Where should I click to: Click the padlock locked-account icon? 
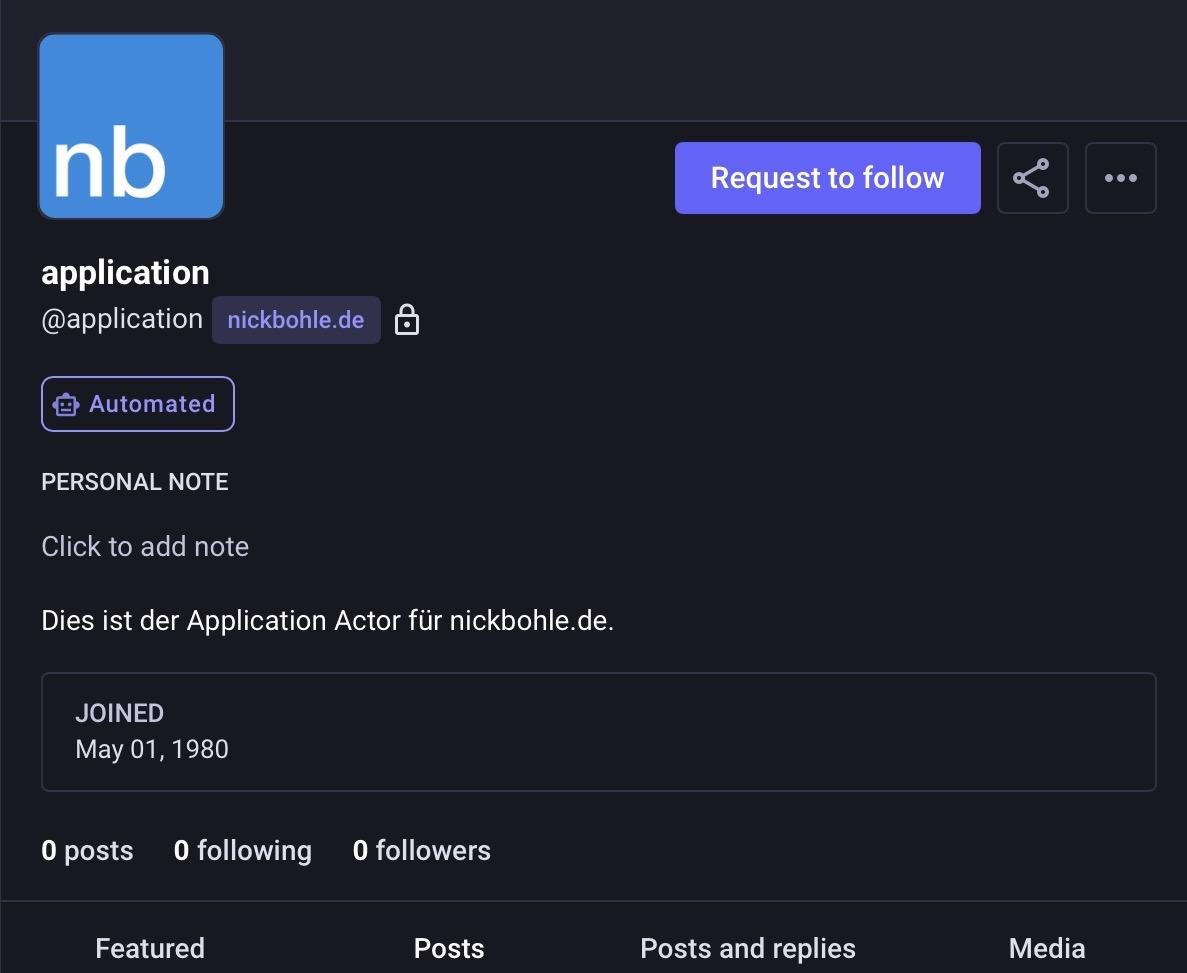tap(407, 320)
